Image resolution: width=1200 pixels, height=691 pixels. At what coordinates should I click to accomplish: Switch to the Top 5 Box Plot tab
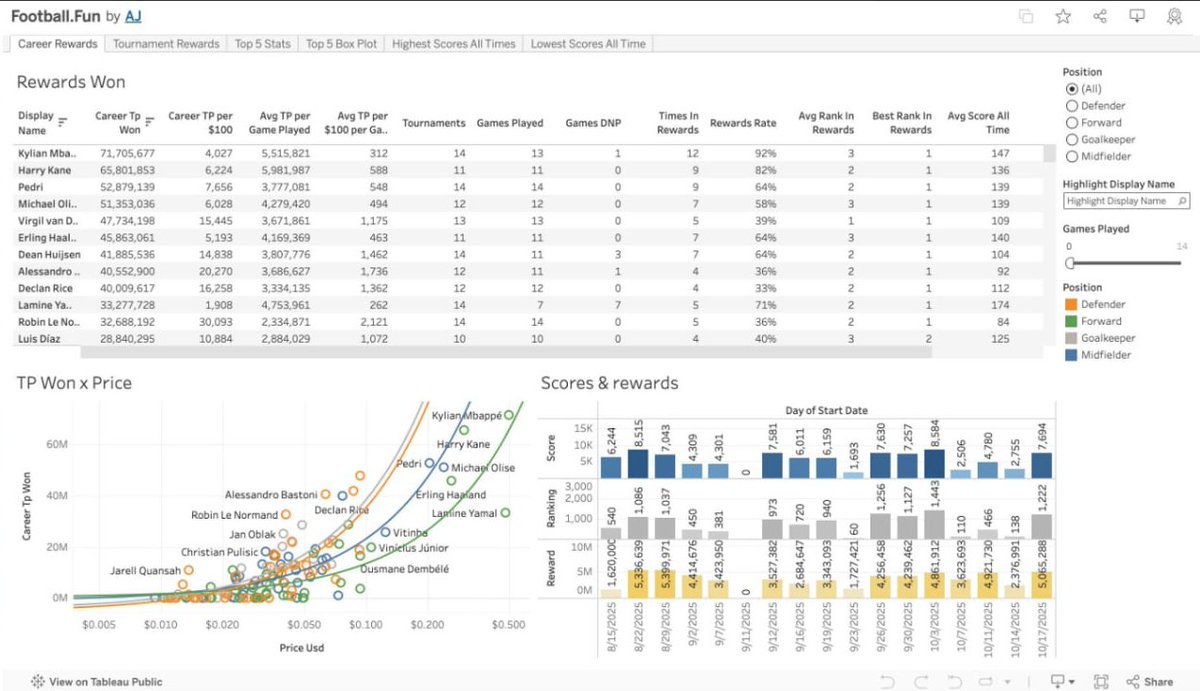click(x=342, y=44)
